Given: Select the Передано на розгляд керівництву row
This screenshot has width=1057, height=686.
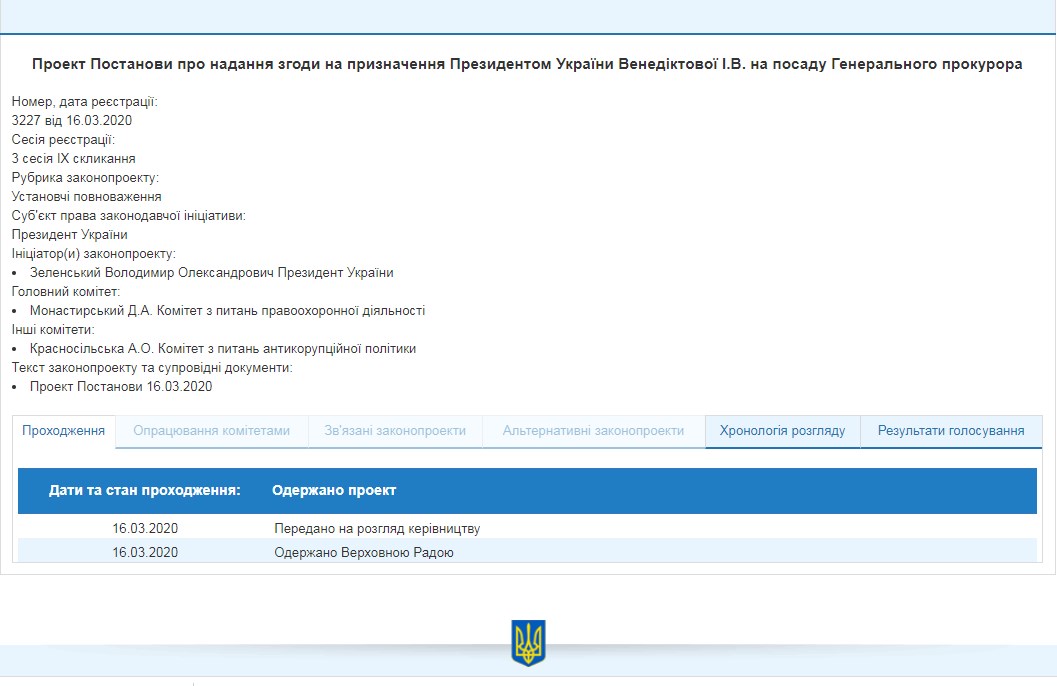Looking at the screenshot, I should [384, 528].
